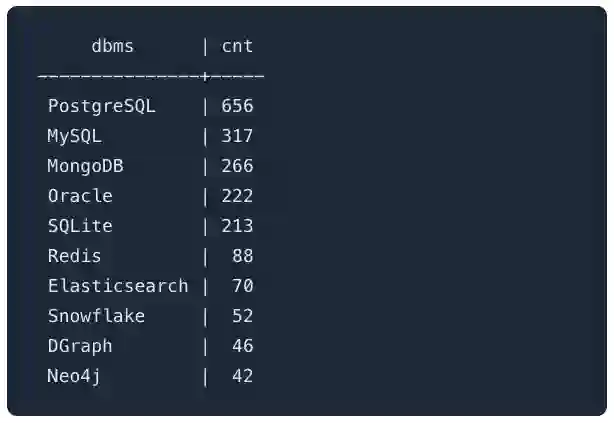Select the count value 88

tap(242, 256)
